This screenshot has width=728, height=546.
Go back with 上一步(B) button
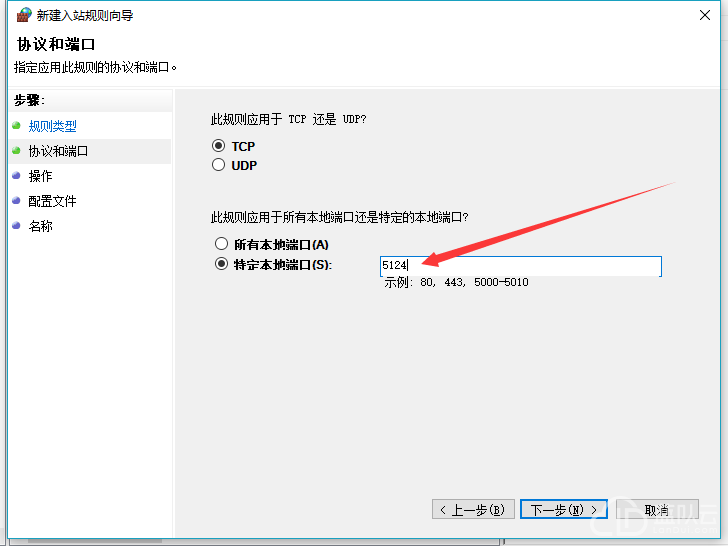click(473, 510)
